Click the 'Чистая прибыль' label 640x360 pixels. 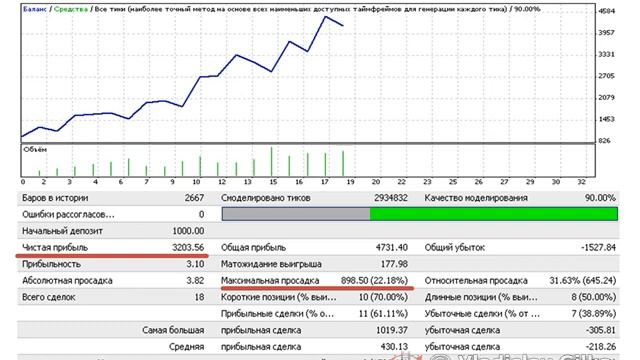55,248
